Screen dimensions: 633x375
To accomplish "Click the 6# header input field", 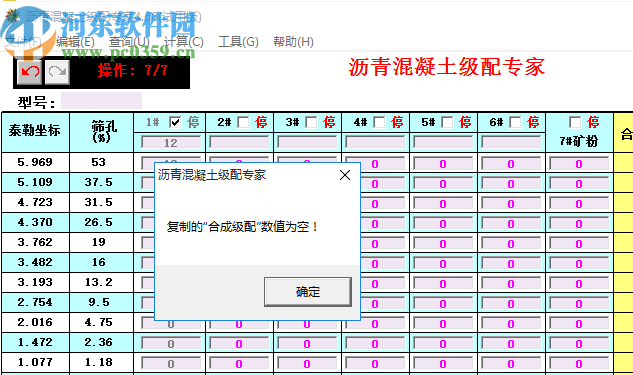I will 511,143.
